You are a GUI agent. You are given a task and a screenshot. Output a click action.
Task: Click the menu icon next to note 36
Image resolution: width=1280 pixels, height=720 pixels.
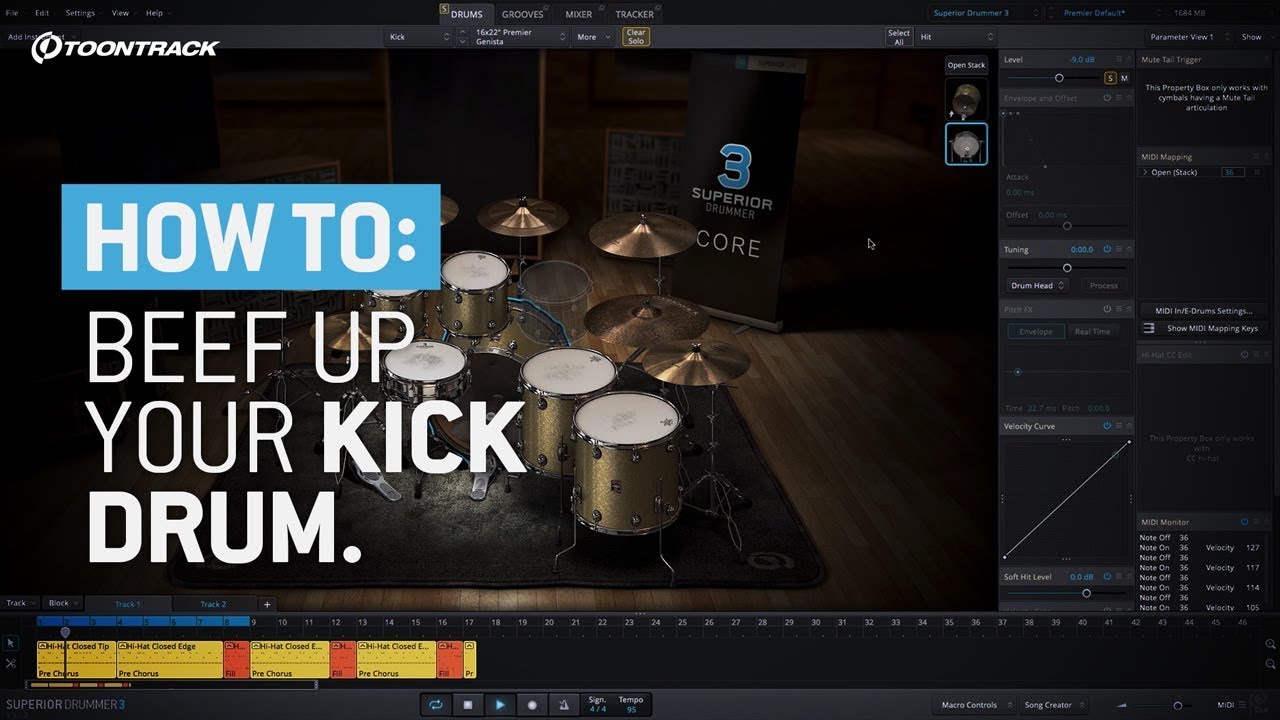point(1255,173)
